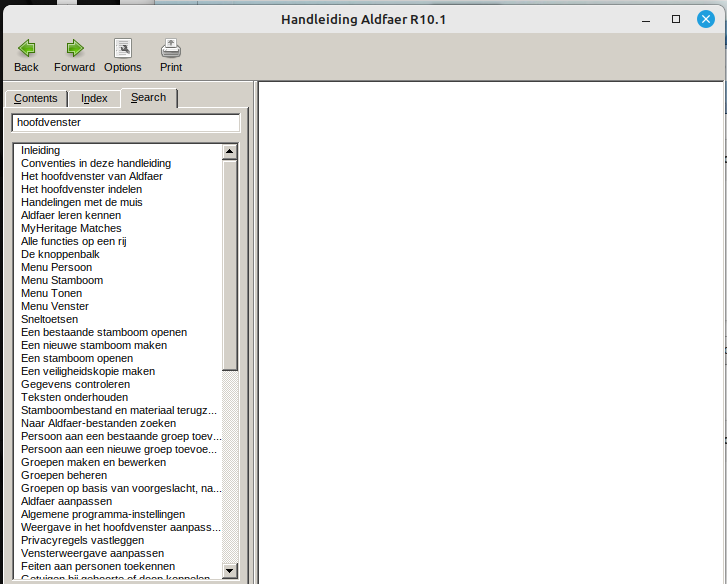Open 'Menu Stamboom' help topic
The width and height of the screenshot is (727, 584).
(62, 280)
